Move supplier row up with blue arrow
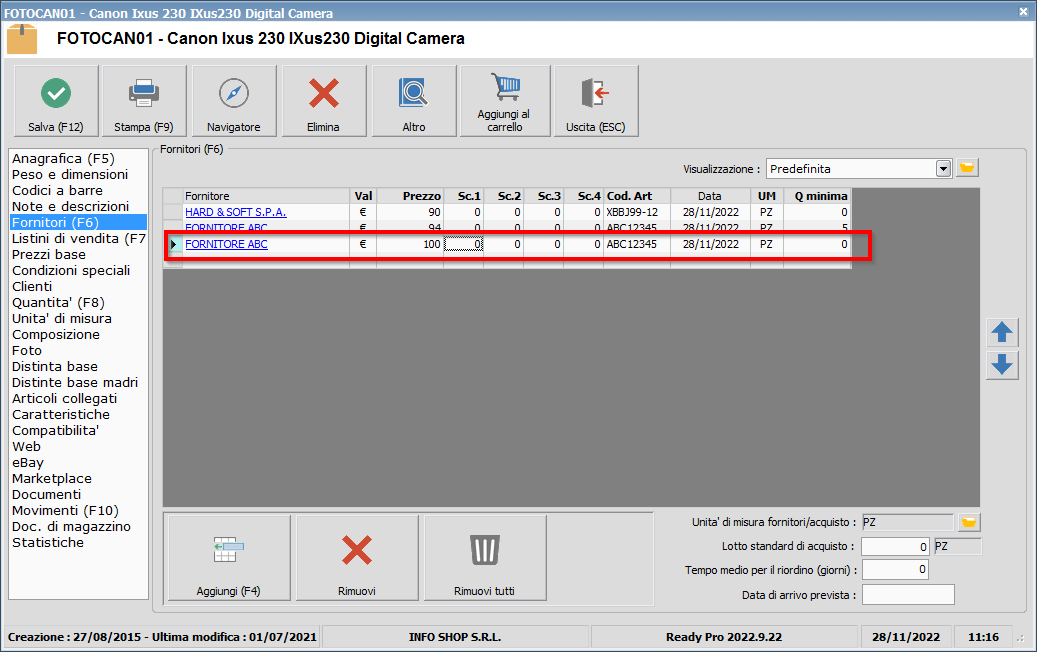The height and width of the screenshot is (652, 1037). pos(1002,332)
